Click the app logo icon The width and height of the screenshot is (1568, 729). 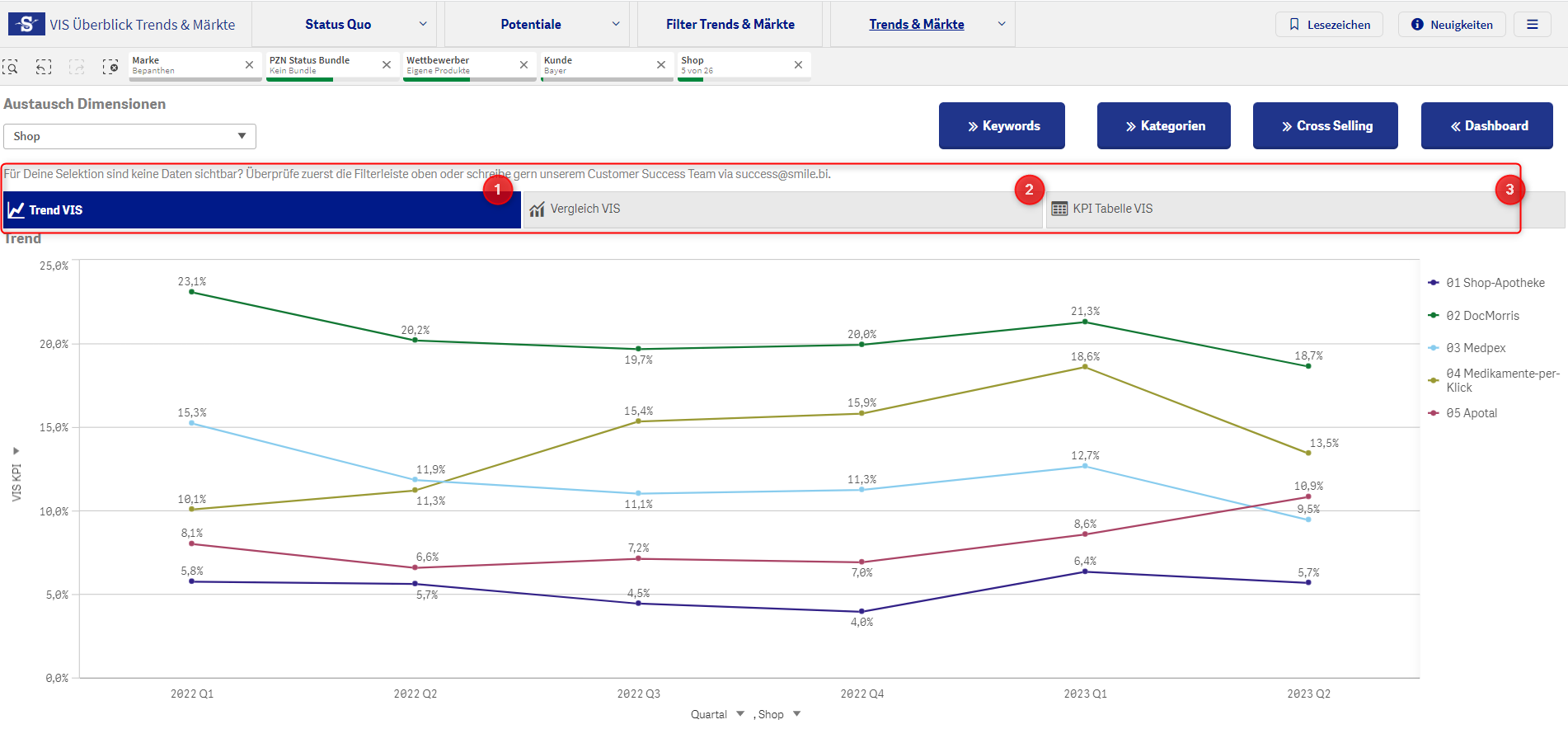pos(26,24)
